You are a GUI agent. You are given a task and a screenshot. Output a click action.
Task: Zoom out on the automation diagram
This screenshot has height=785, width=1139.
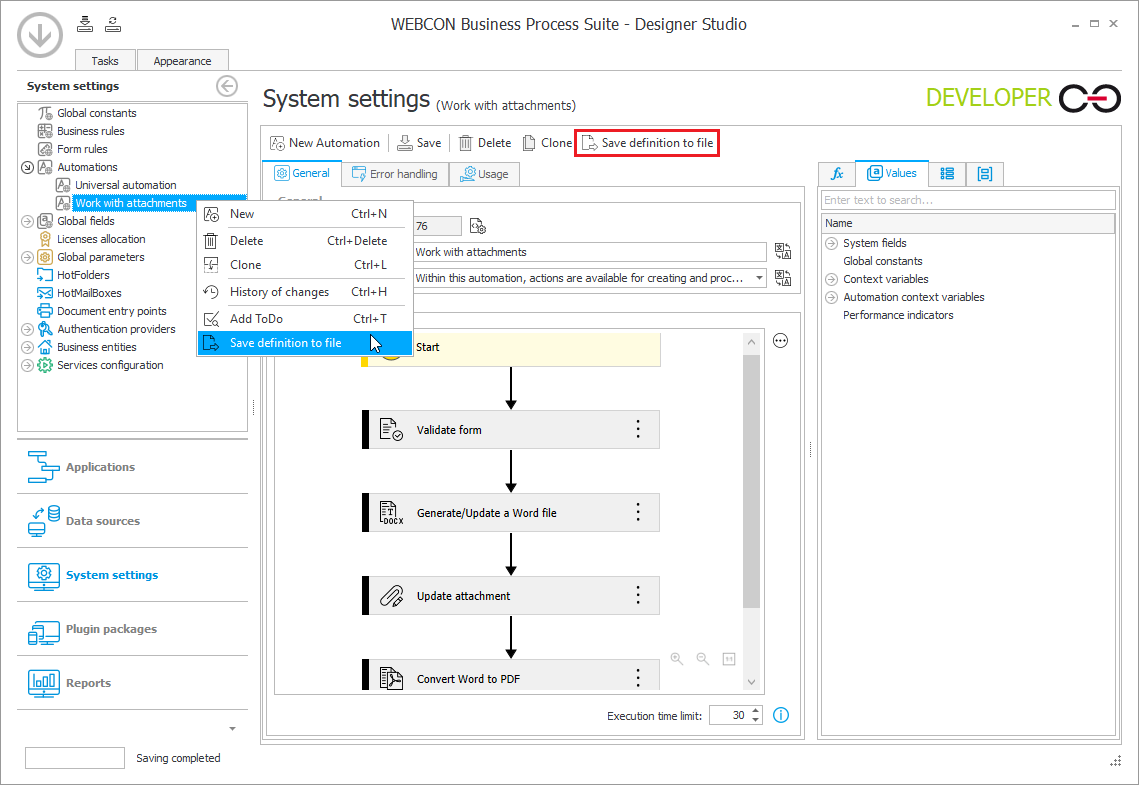pos(702,659)
